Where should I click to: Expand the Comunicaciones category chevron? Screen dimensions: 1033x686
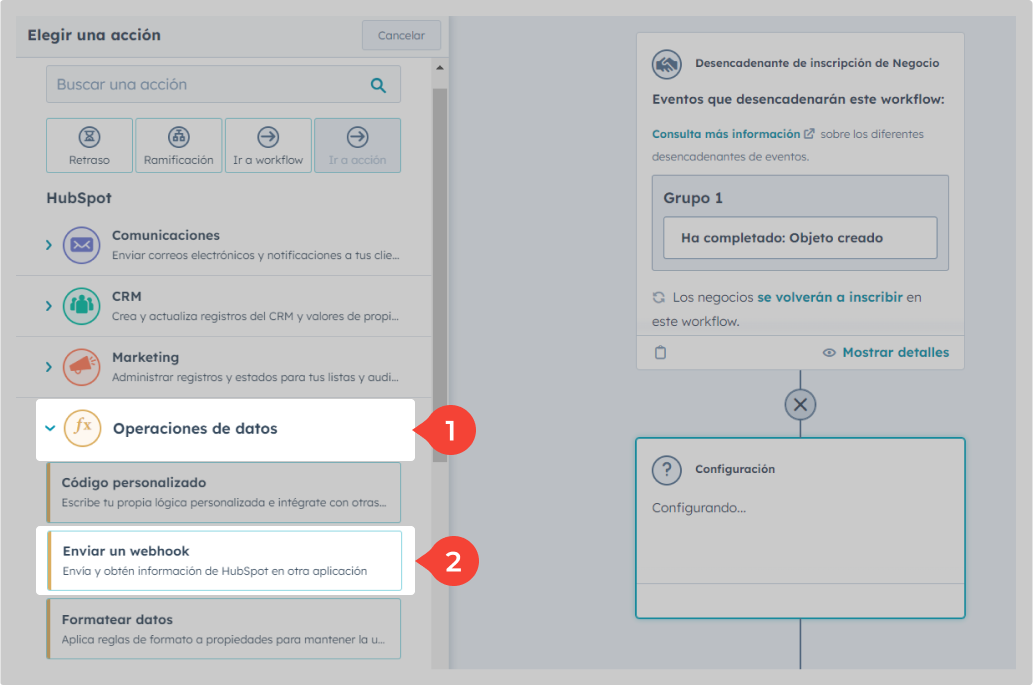click(49, 245)
